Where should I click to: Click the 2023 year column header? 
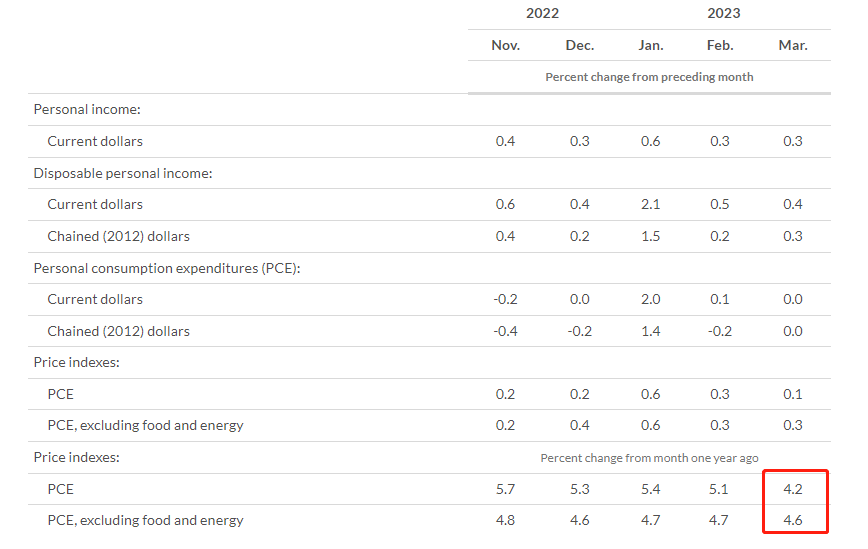click(723, 13)
